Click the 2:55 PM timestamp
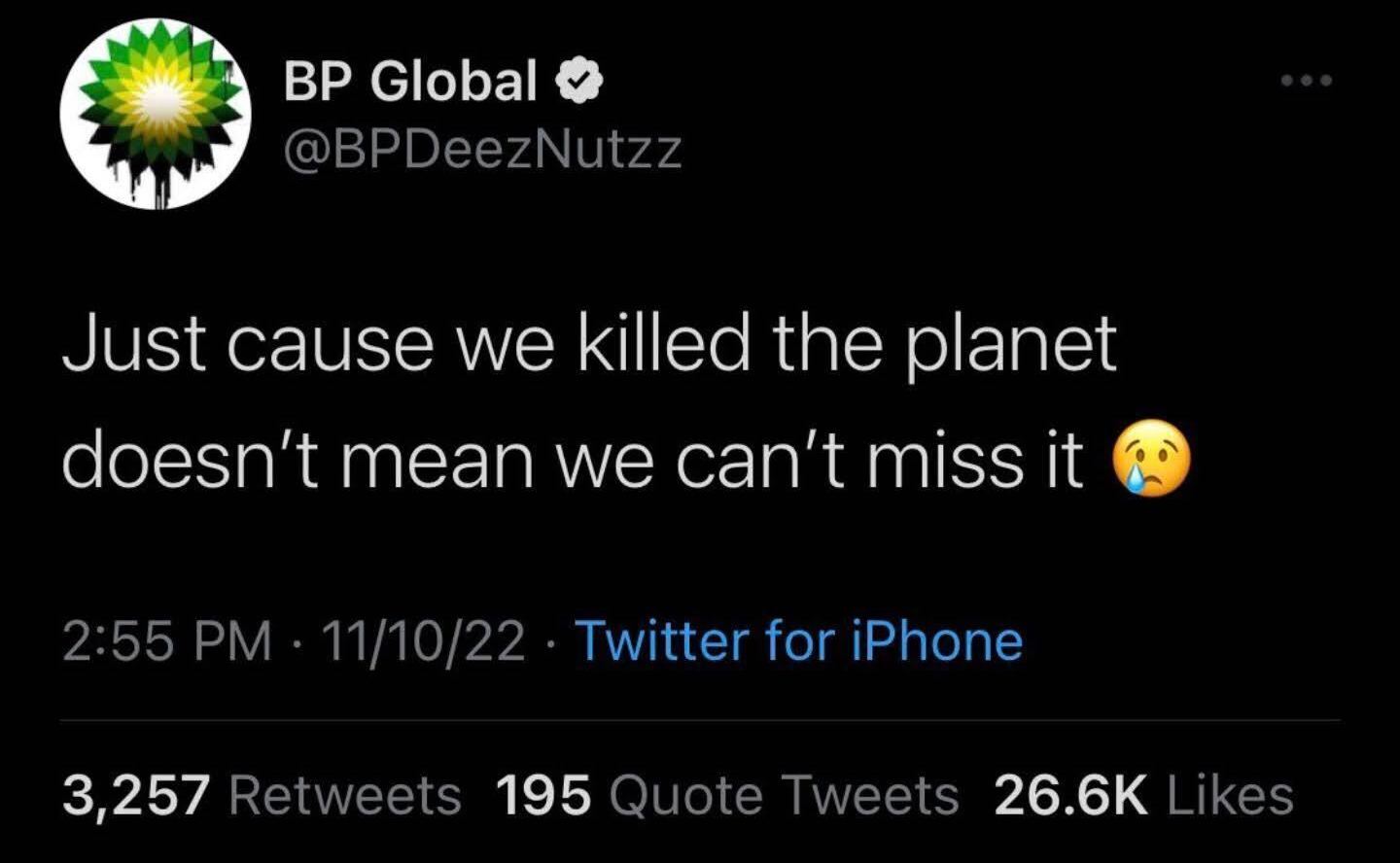The height and width of the screenshot is (863, 1400). pos(167,641)
